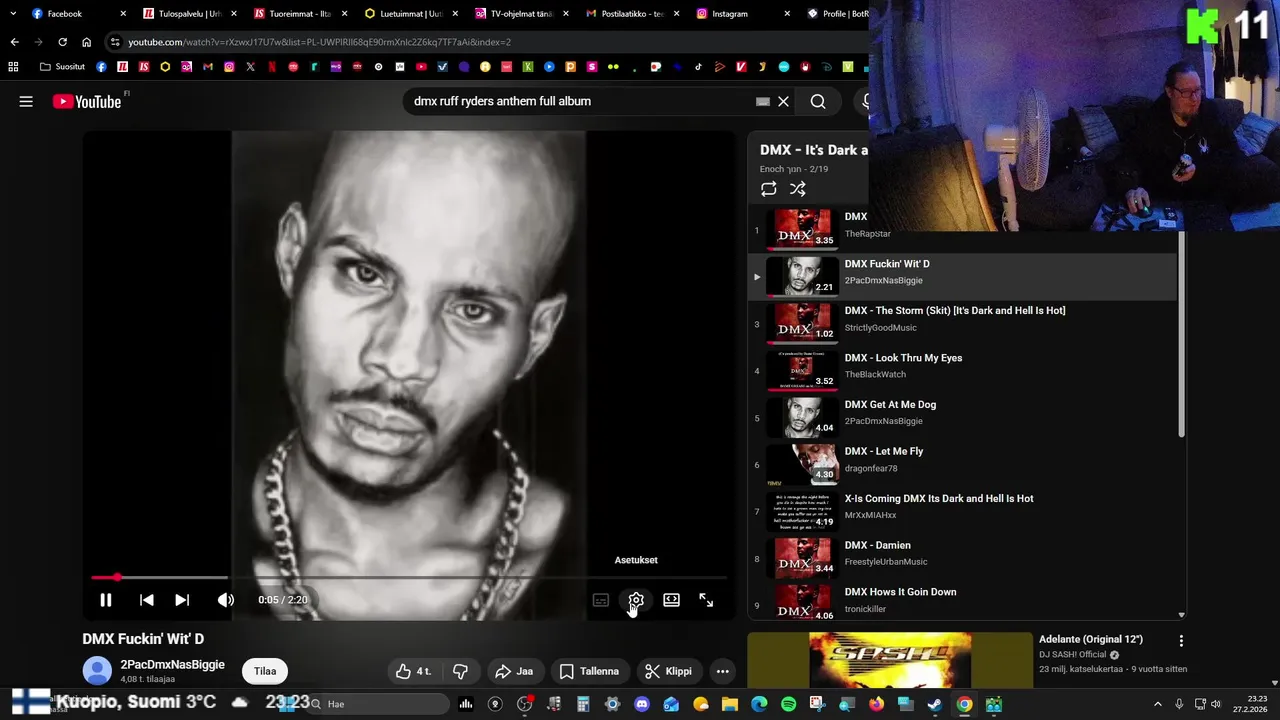
Task: Play 'DMX Hows It Goin Down'
Action: [900, 592]
